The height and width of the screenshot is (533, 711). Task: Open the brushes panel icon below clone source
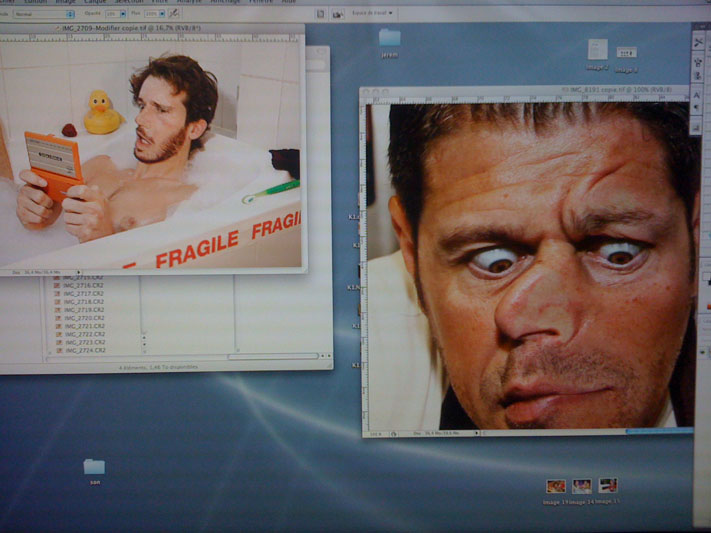698,76
